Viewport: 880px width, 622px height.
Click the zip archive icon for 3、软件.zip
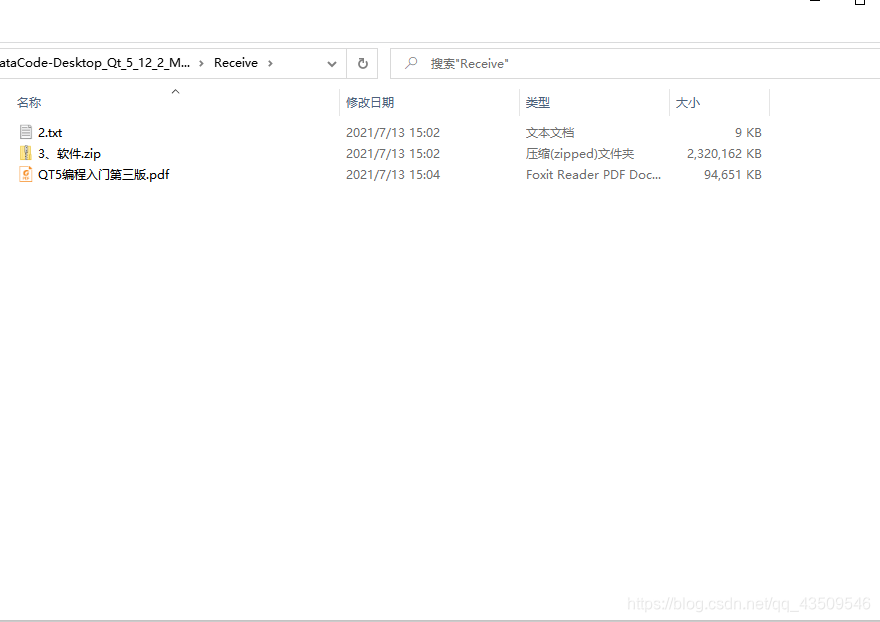(26, 153)
